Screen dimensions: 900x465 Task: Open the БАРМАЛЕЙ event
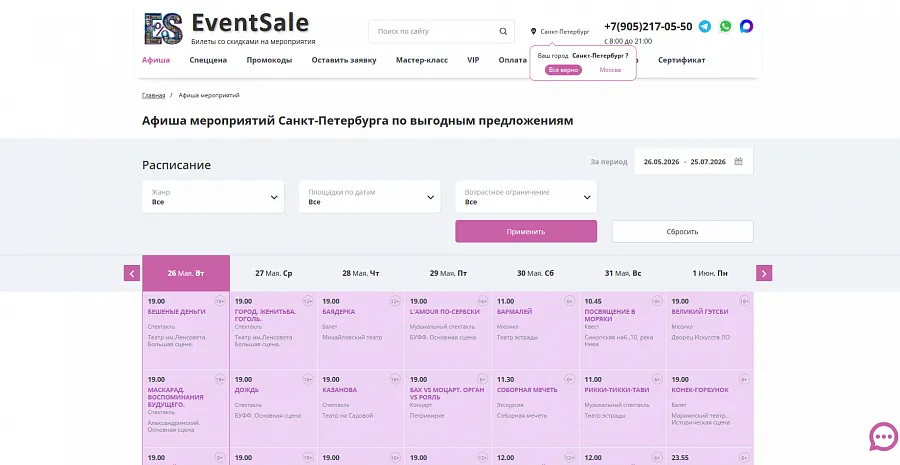click(x=514, y=312)
